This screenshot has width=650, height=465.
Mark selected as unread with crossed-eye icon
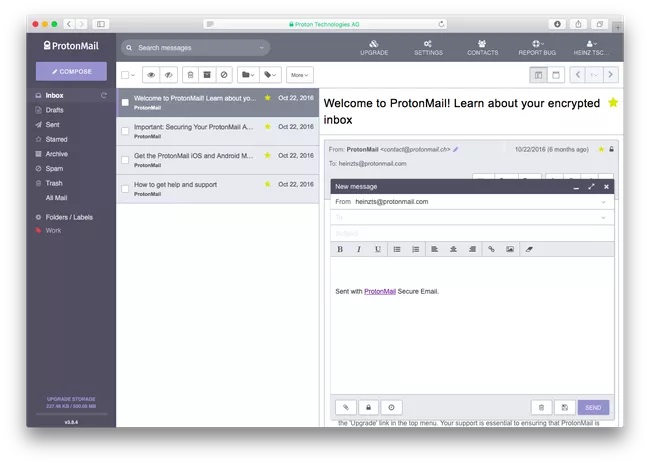pos(169,75)
